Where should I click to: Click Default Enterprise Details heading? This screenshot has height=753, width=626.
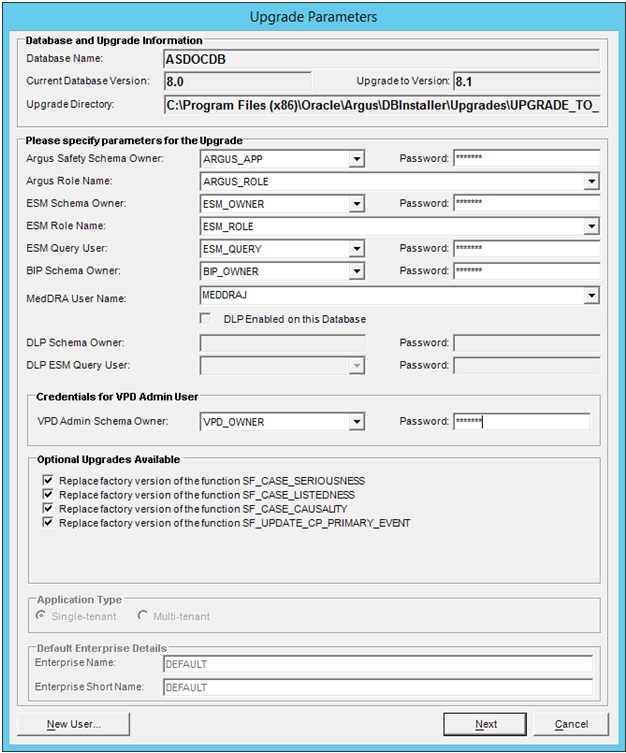click(102, 648)
